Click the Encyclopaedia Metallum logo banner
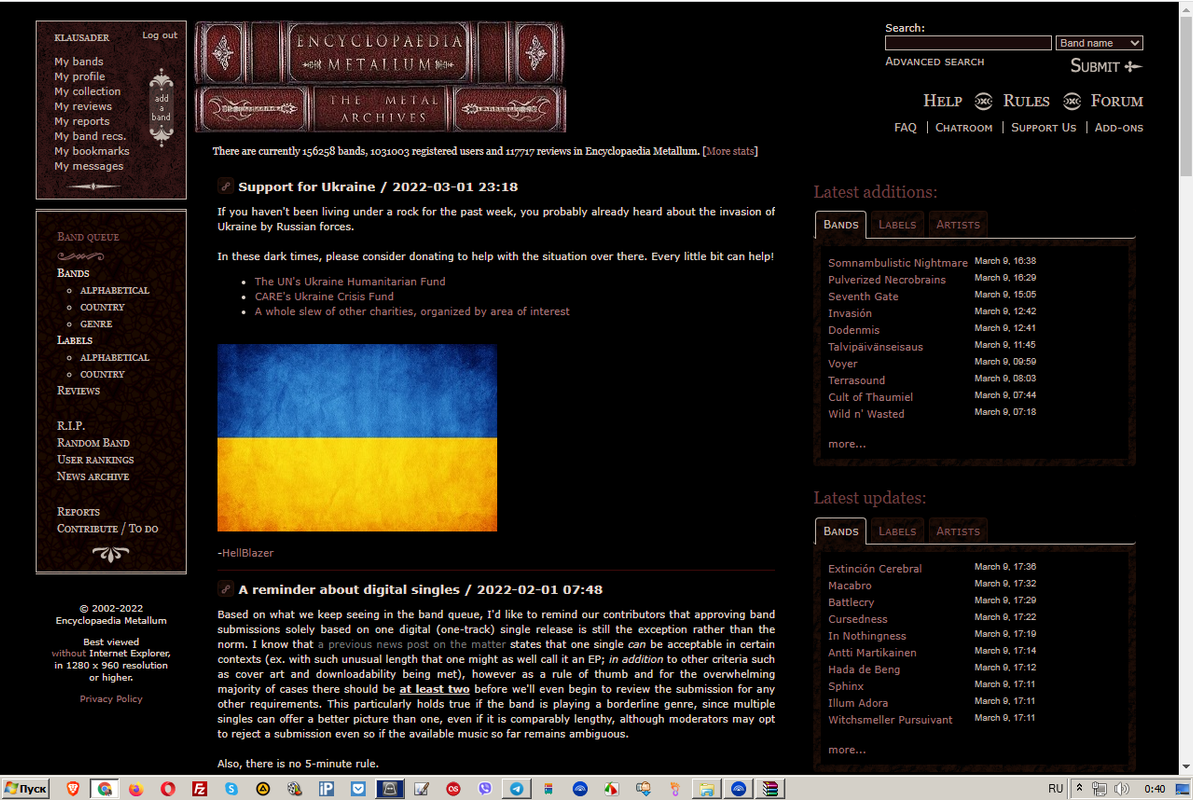 pos(380,77)
